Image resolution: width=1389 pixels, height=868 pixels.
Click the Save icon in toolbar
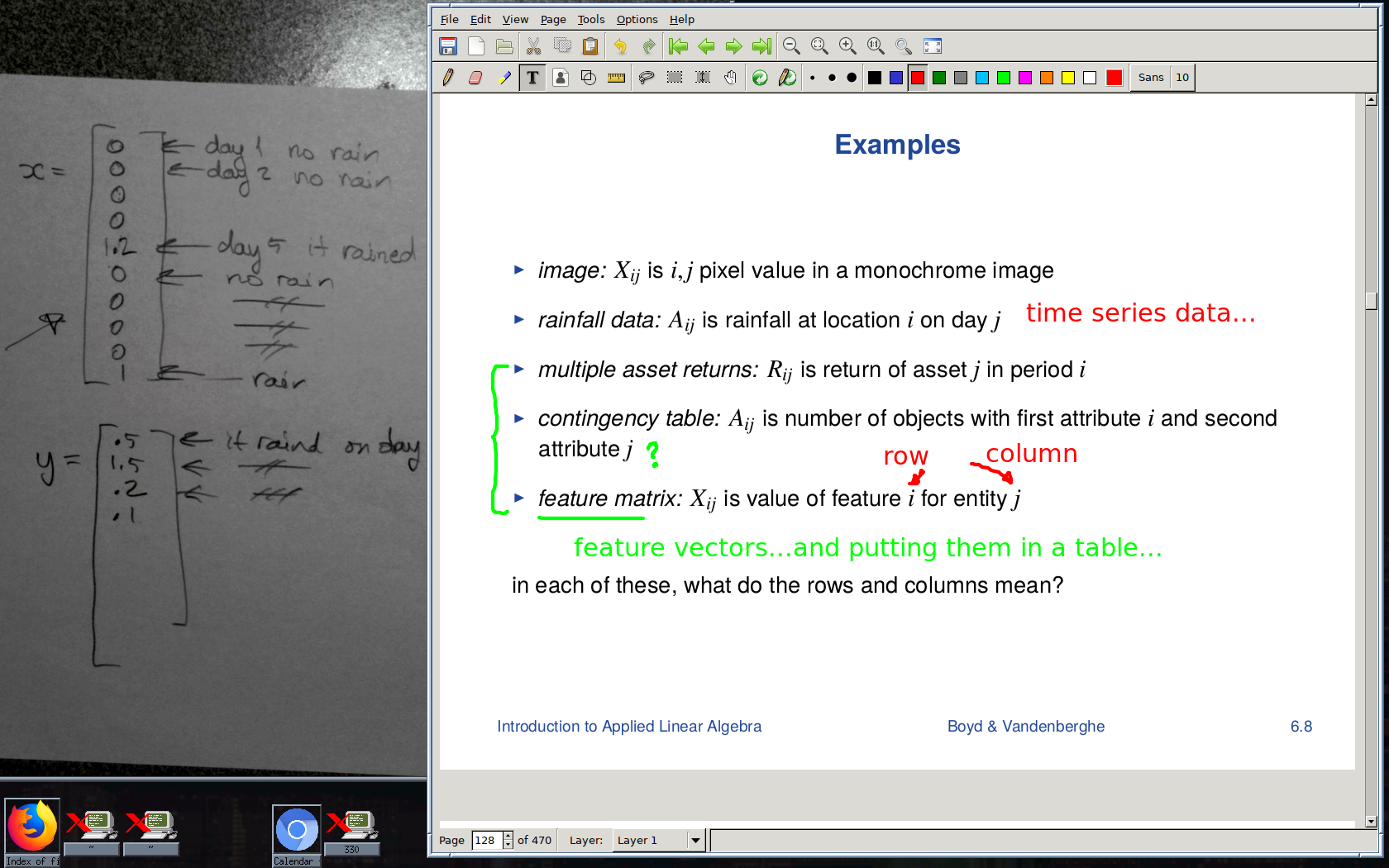pos(448,46)
